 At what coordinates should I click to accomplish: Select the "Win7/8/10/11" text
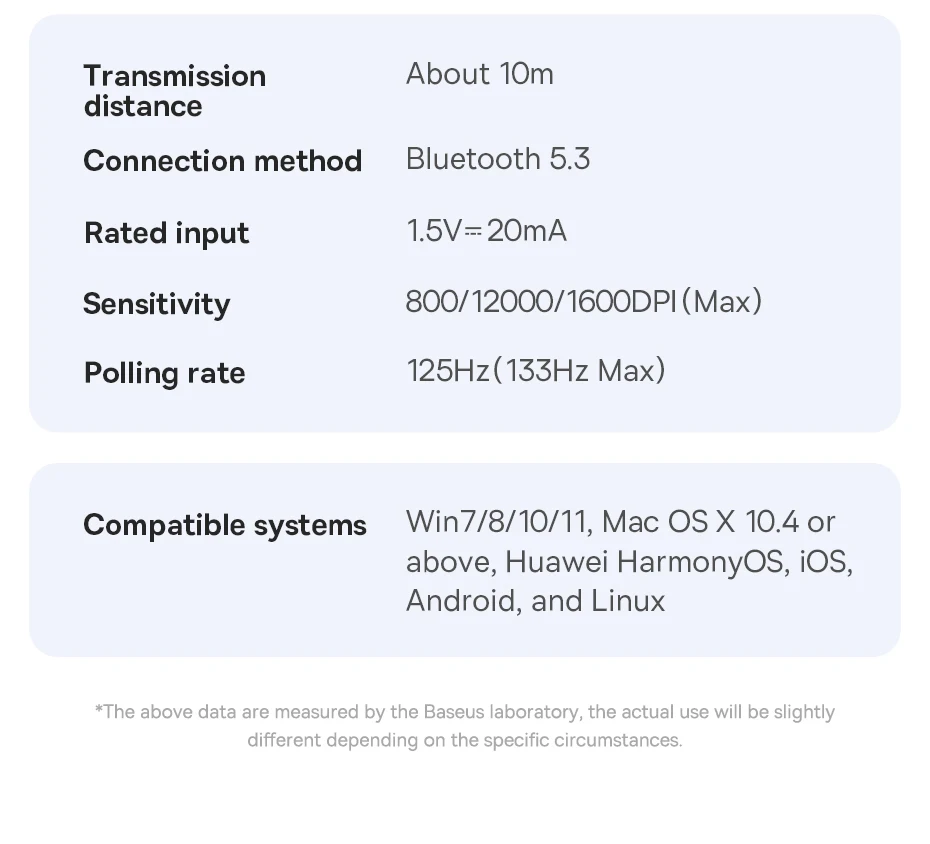click(x=497, y=522)
